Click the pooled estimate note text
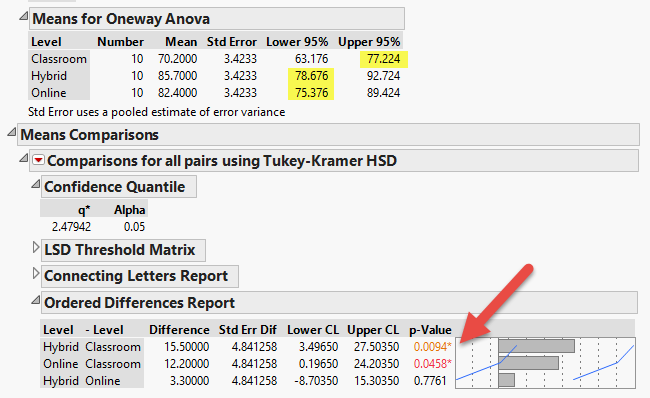This screenshot has width=650, height=398. coord(157,112)
